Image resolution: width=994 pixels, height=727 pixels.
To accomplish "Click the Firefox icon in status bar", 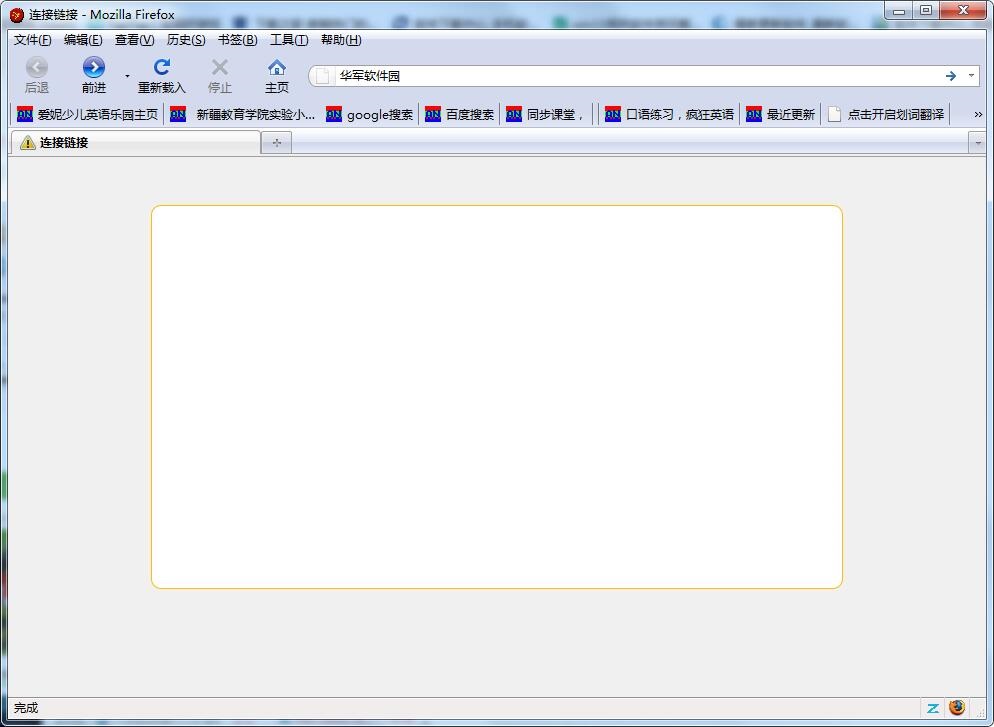I will click(x=957, y=708).
